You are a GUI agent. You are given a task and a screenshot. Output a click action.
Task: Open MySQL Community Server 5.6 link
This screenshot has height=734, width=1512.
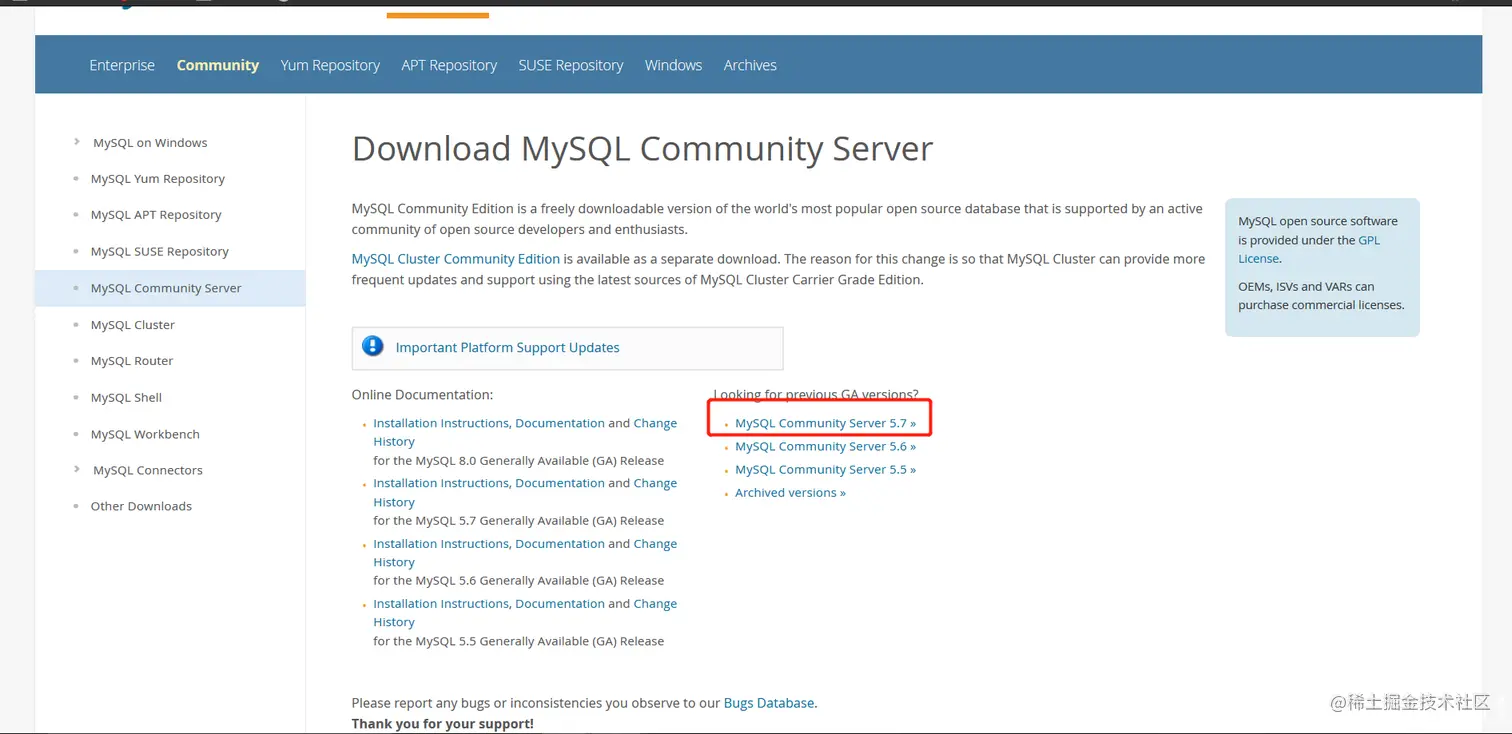(x=826, y=446)
